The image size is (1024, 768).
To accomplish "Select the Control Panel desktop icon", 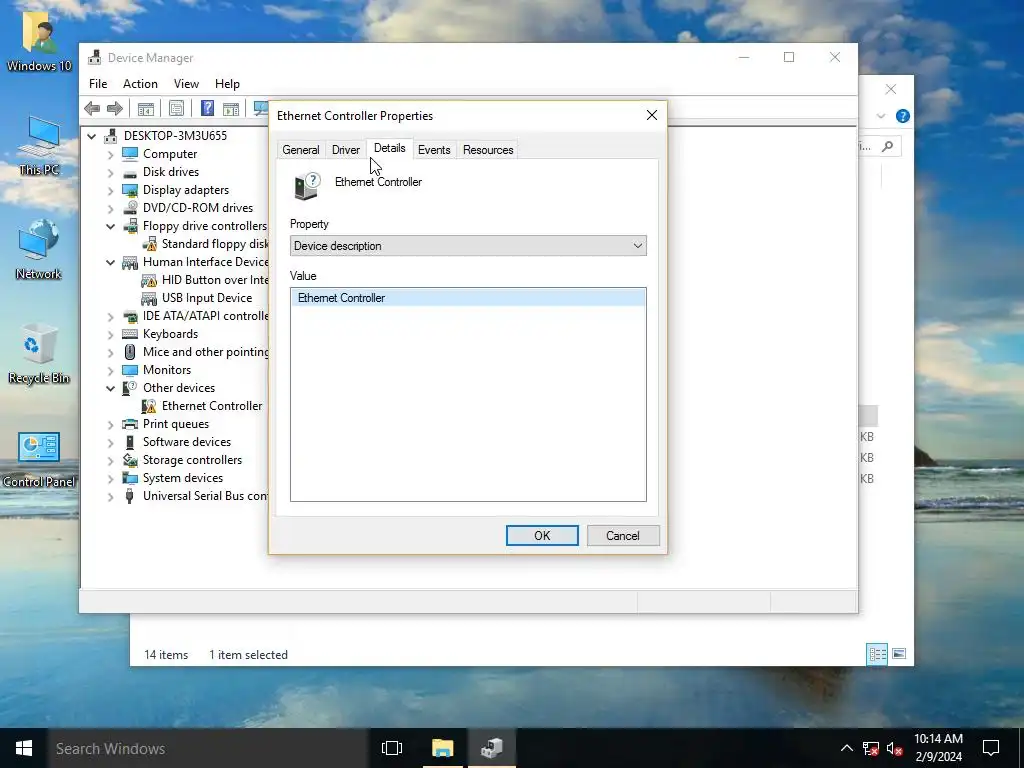I will click(39, 459).
